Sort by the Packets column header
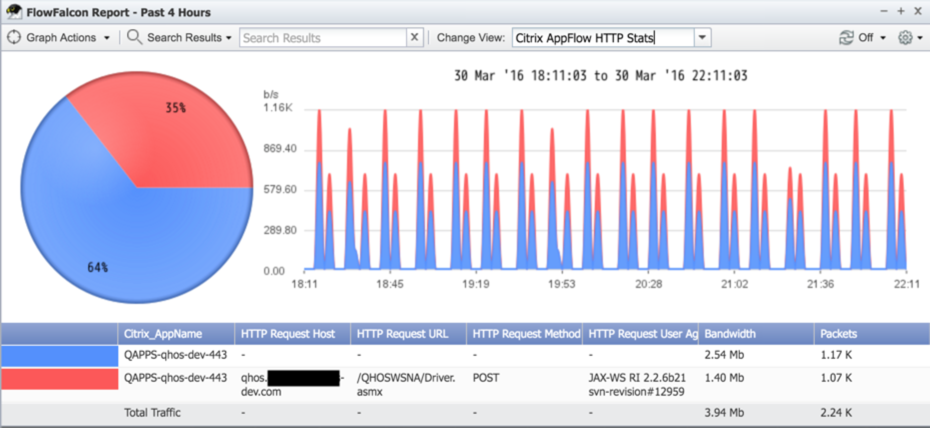The height and width of the screenshot is (428, 930). point(872,334)
